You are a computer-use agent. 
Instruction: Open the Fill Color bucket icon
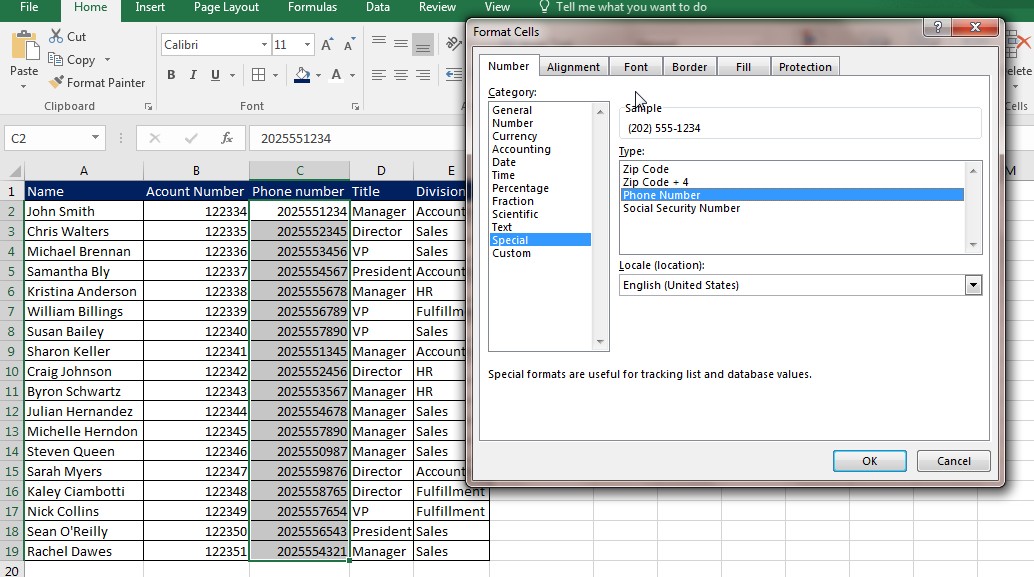click(x=302, y=75)
